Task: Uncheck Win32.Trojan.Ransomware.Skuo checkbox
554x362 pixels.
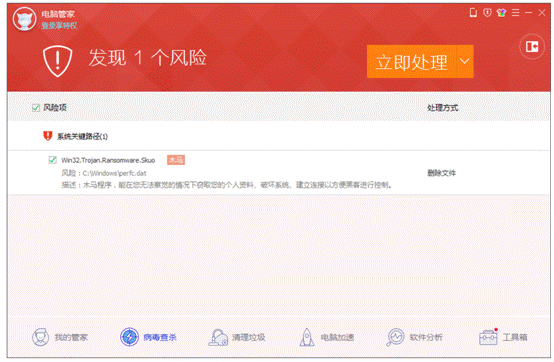Action: (x=52, y=160)
